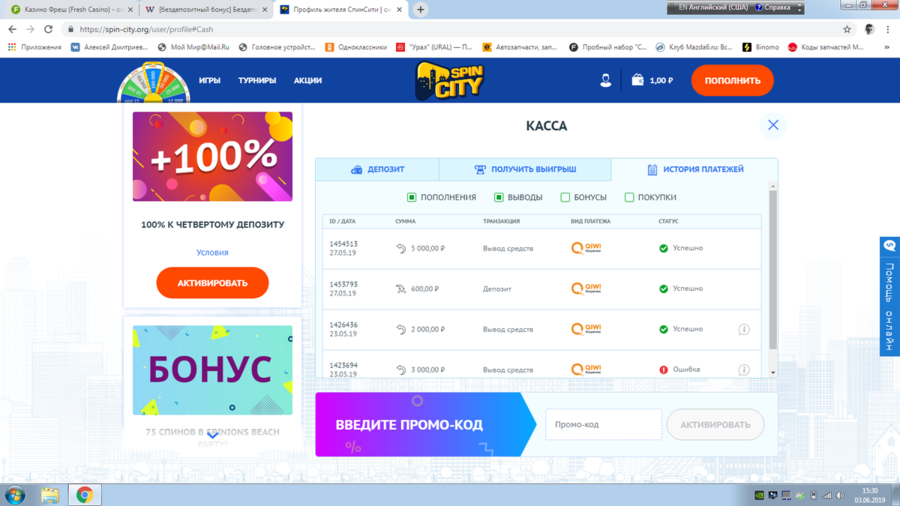Click the fortune wheel icon
900x506 pixels.
(x=153, y=84)
